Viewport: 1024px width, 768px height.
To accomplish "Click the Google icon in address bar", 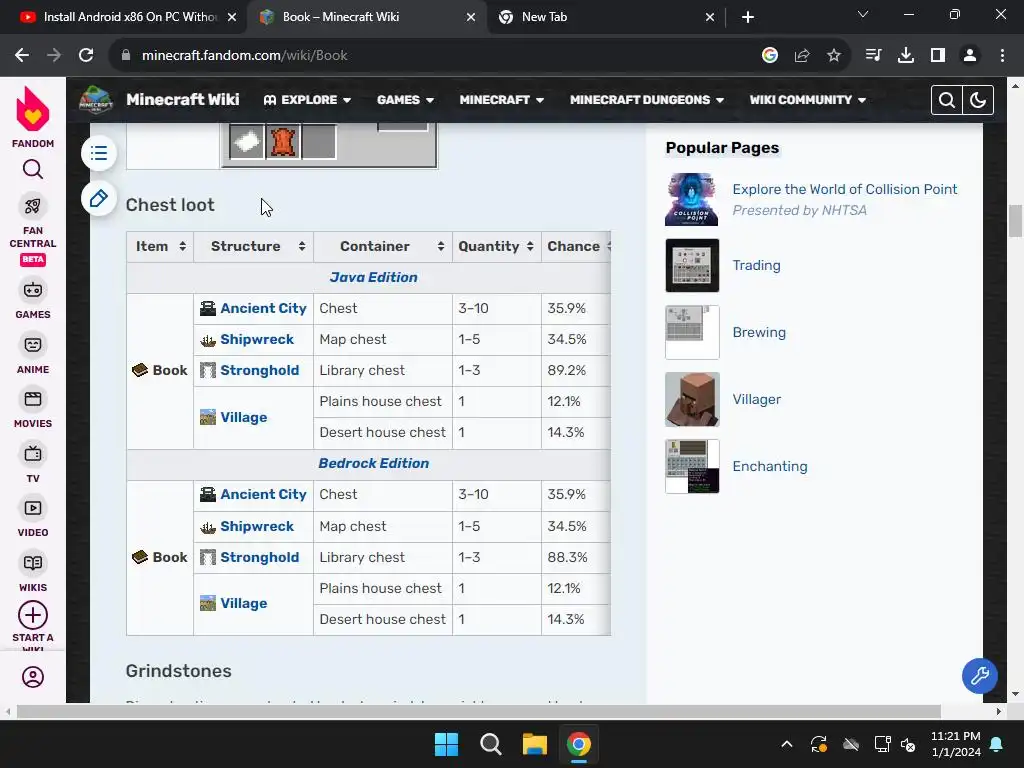I will coord(770,56).
